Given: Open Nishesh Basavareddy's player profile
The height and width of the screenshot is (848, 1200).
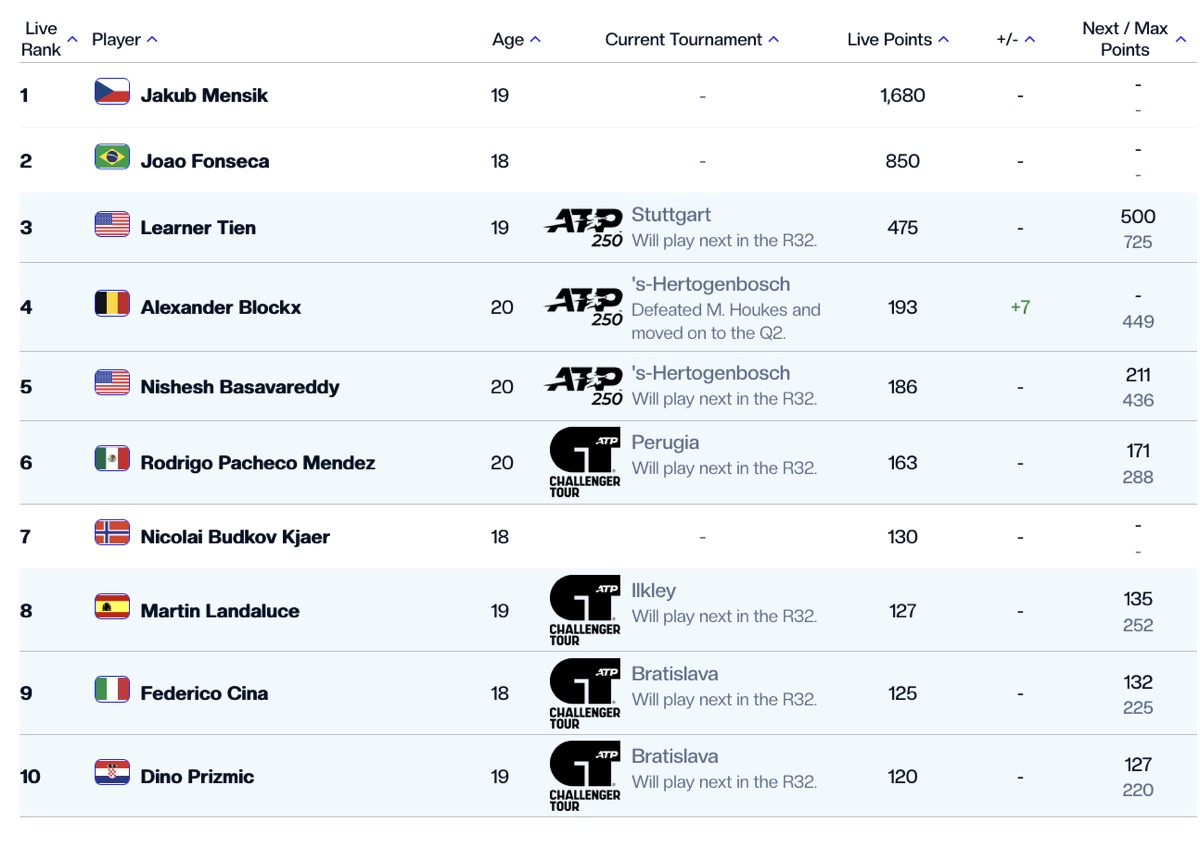Looking at the screenshot, I should 240,387.
